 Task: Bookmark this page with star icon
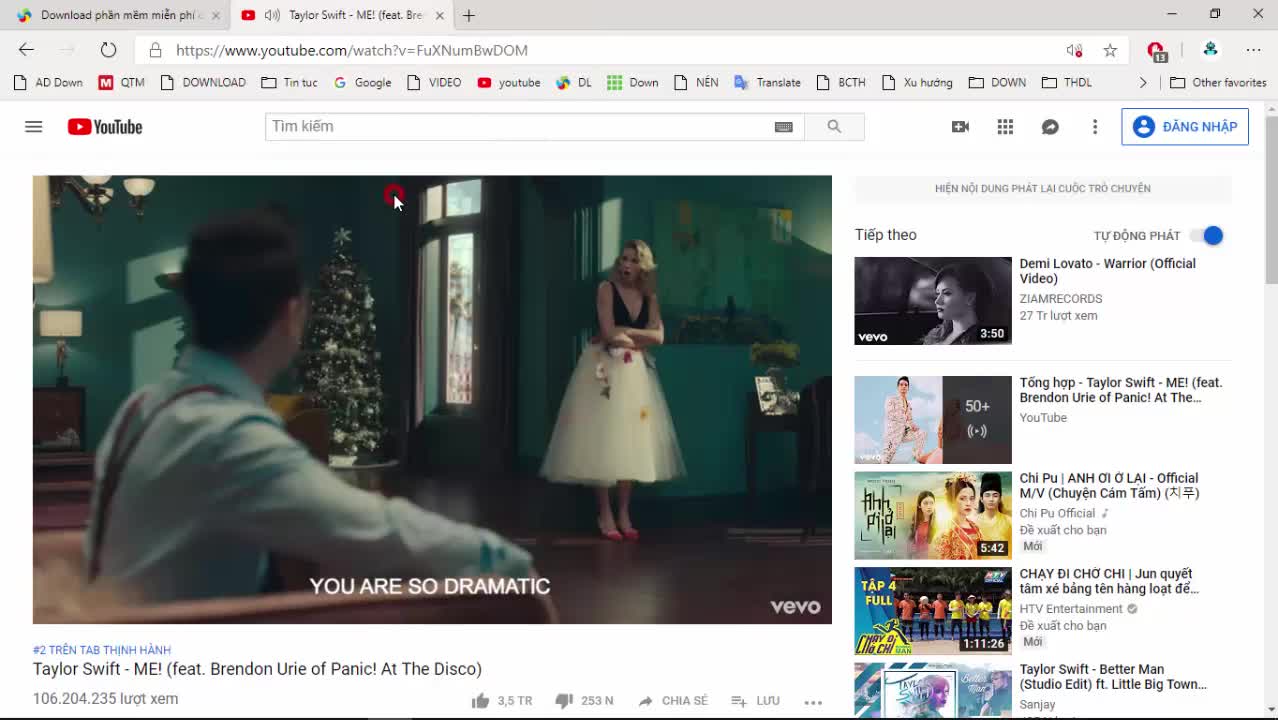tap(1110, 50)
